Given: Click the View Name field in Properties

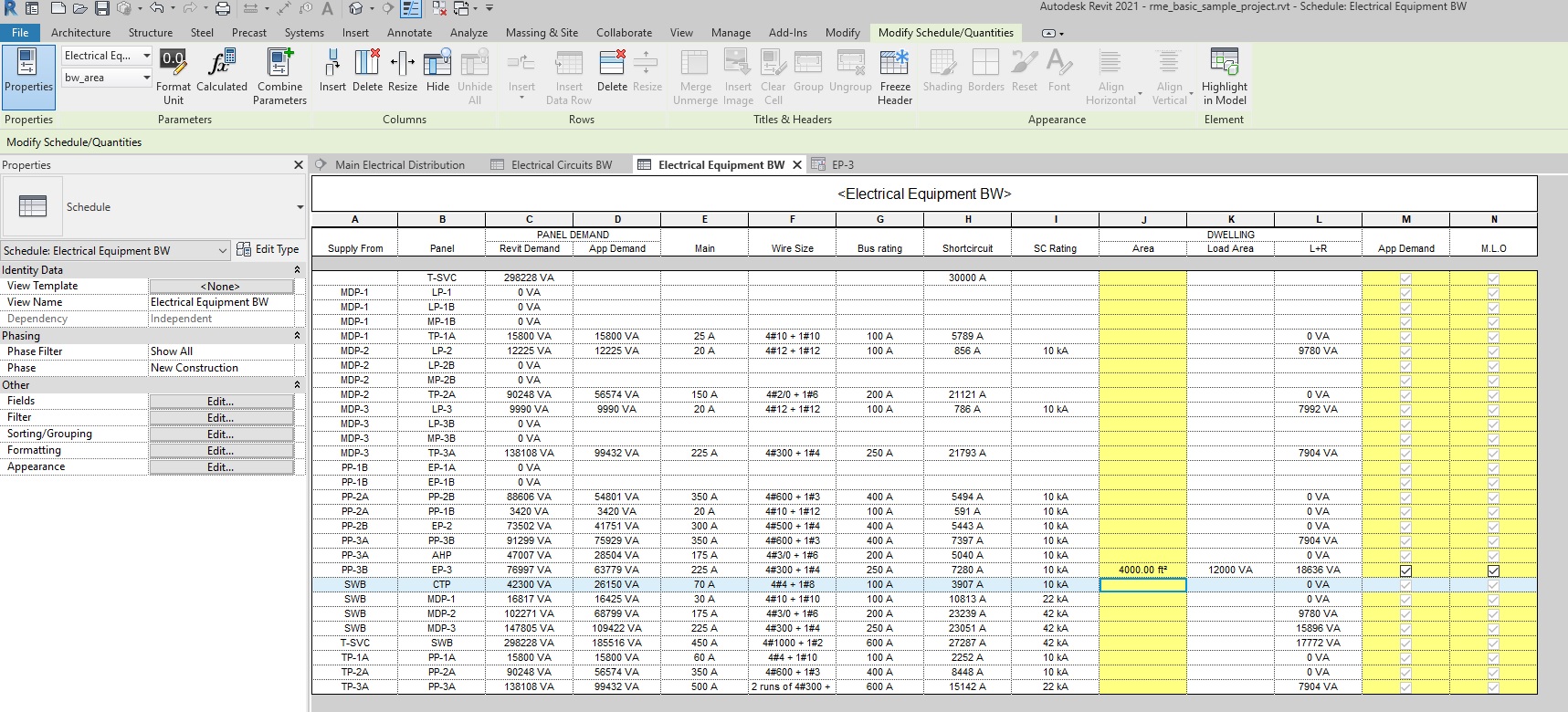Looking at the screenshot, I should [221, 302].
